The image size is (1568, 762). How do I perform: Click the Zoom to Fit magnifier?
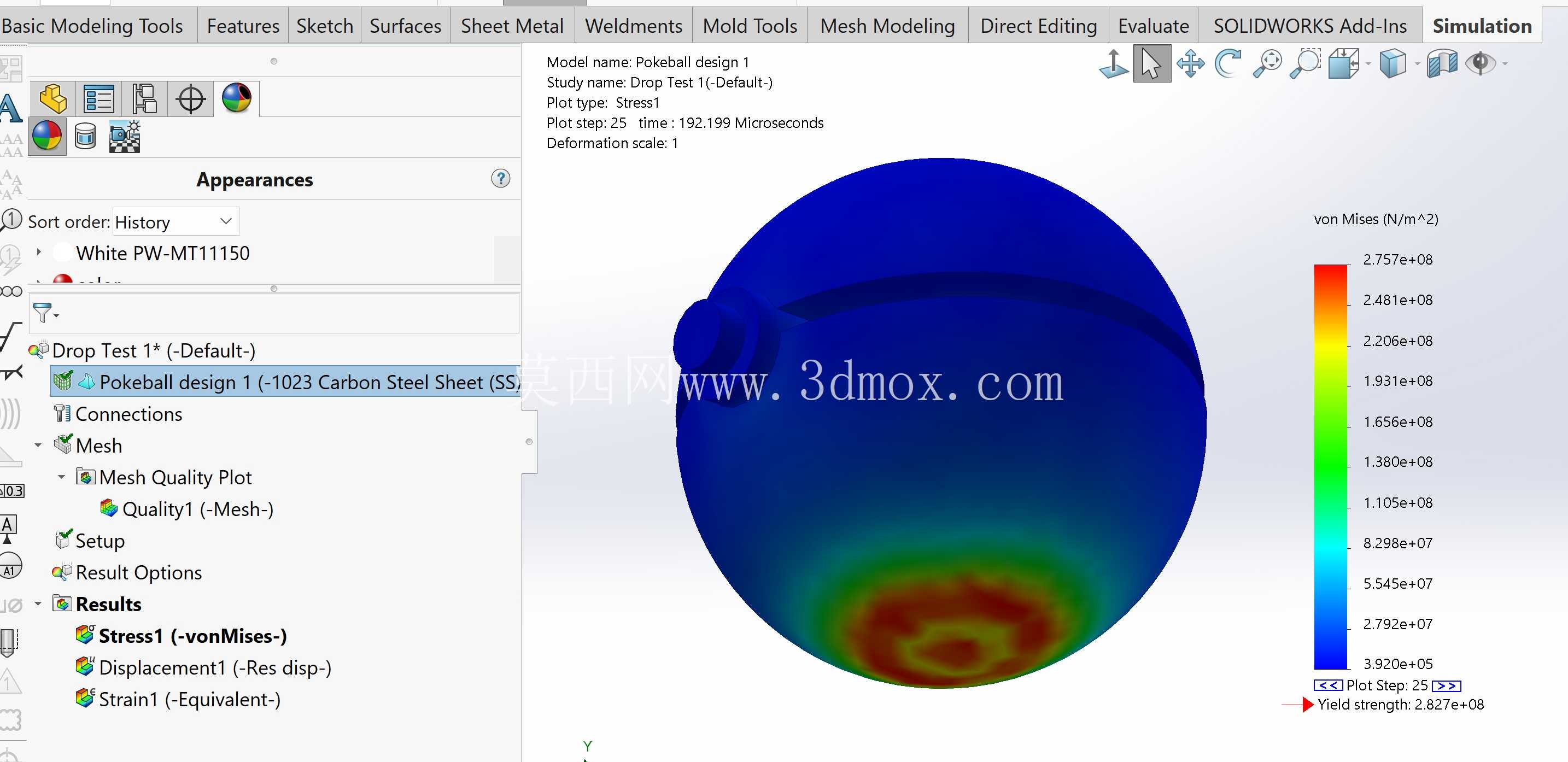point(1267,63)
